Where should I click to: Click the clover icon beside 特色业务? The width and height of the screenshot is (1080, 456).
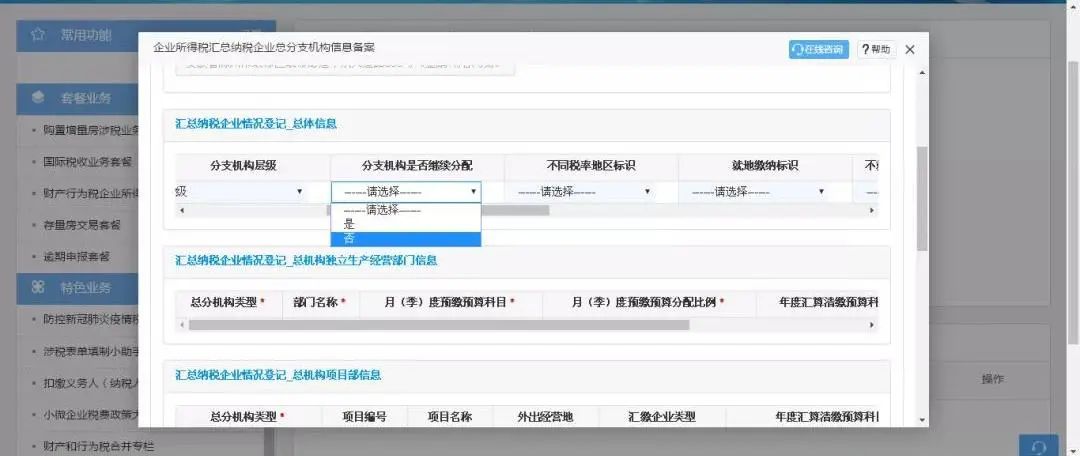(38, 288)
